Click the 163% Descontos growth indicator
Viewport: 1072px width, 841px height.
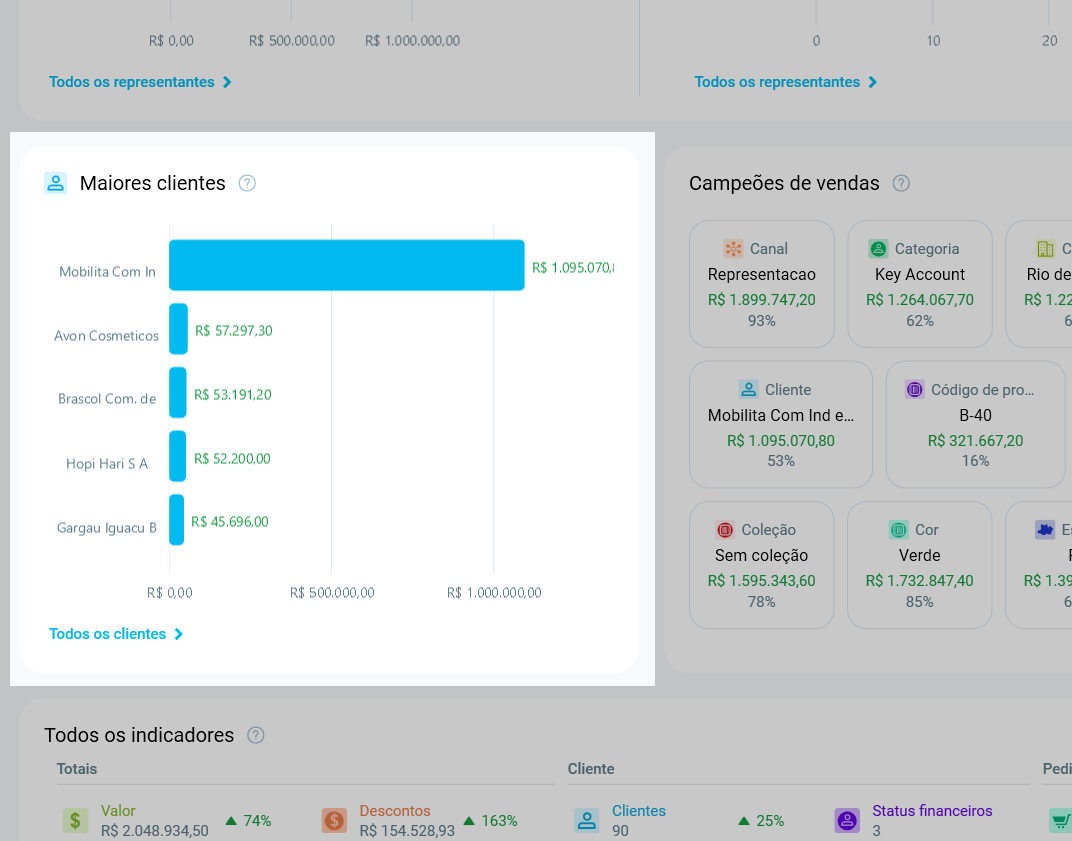(x=490, y=820)
